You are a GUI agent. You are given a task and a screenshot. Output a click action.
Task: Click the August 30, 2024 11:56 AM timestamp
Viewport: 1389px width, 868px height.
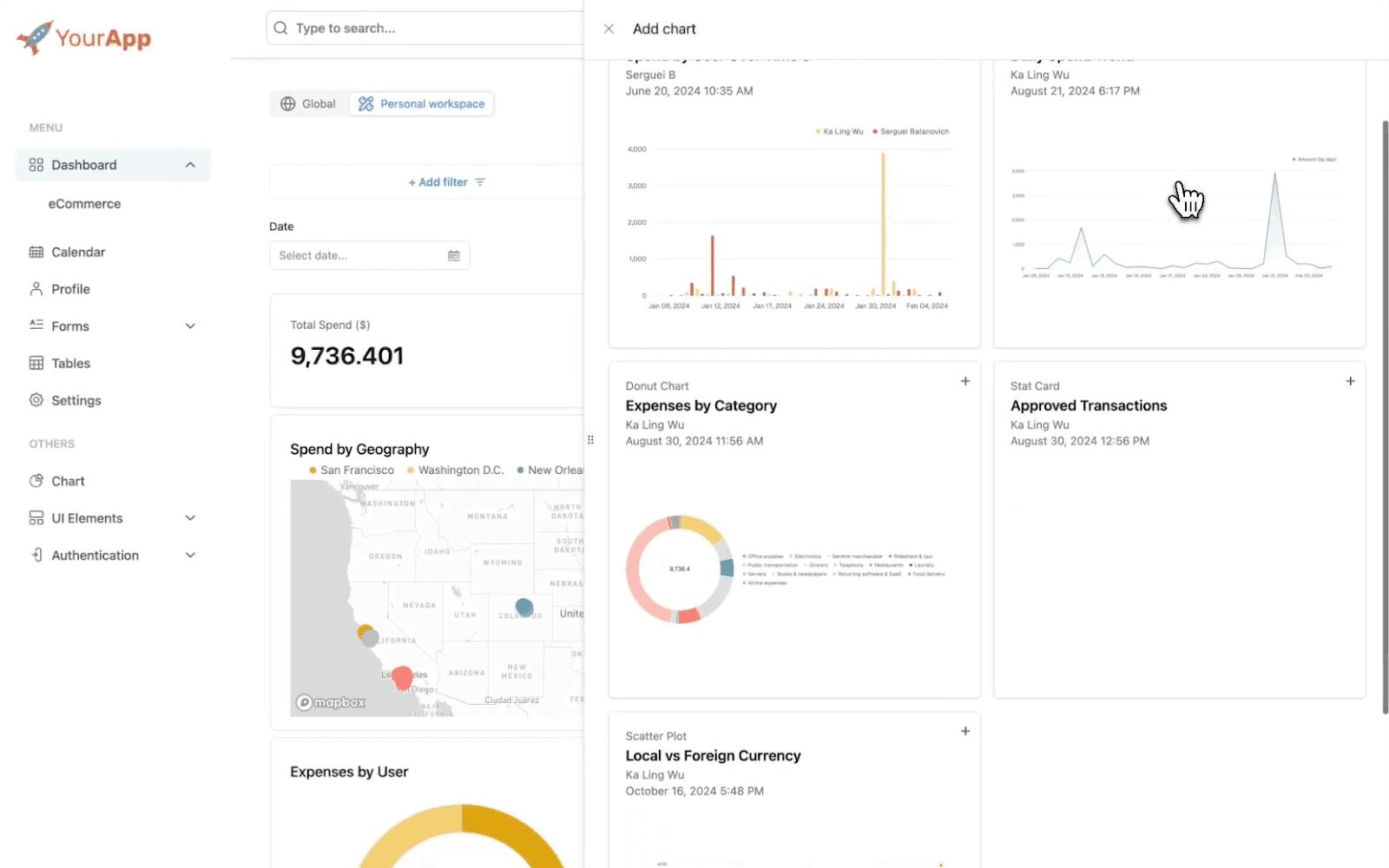tap(694, 441)
